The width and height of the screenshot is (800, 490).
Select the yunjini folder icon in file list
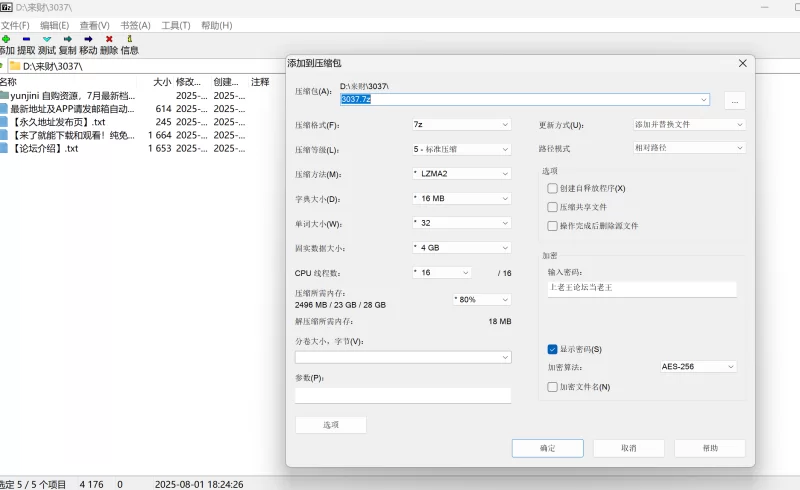point(5,95)
